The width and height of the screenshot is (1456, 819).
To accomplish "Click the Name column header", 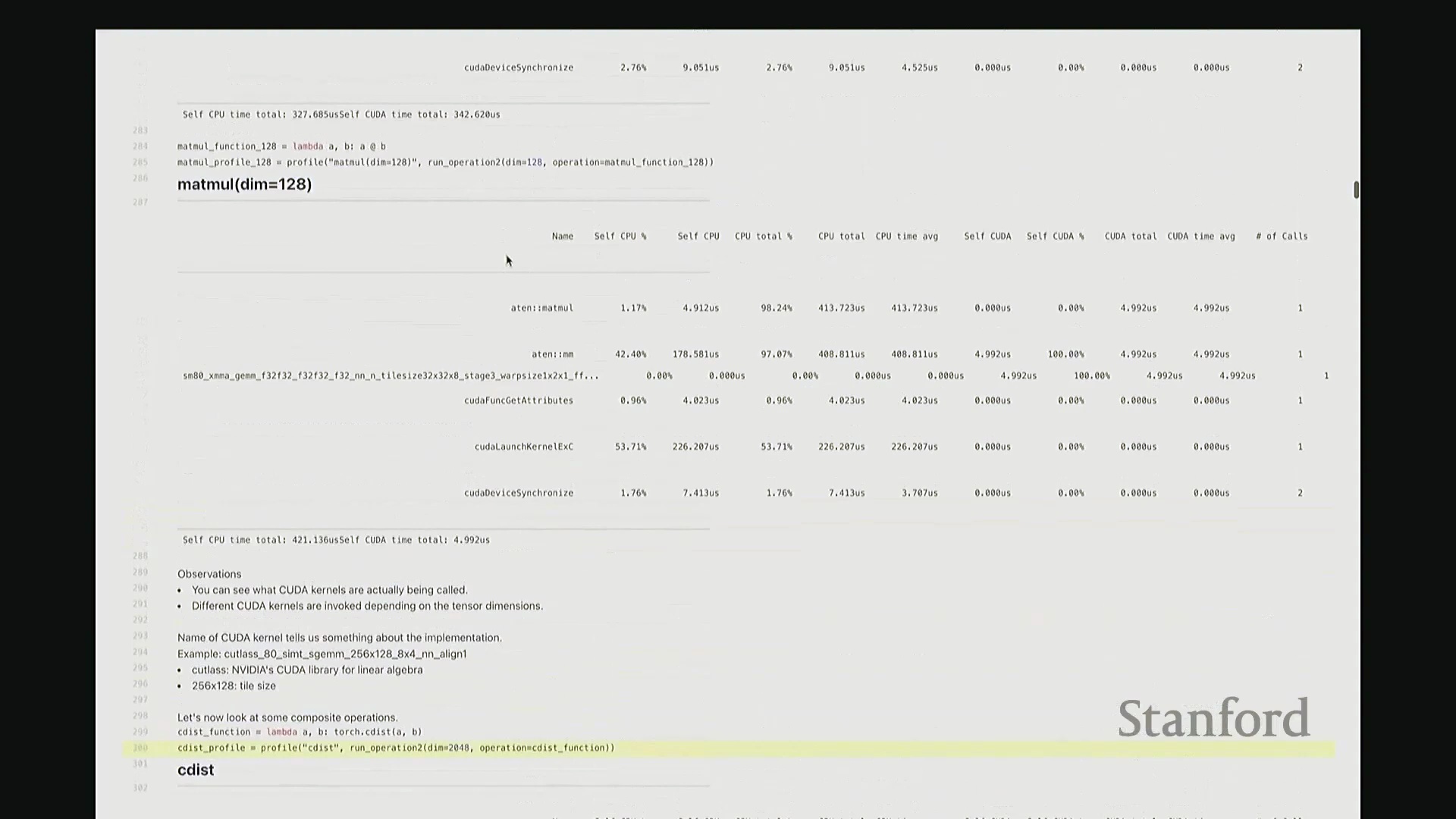I will (x=562, y=237).
